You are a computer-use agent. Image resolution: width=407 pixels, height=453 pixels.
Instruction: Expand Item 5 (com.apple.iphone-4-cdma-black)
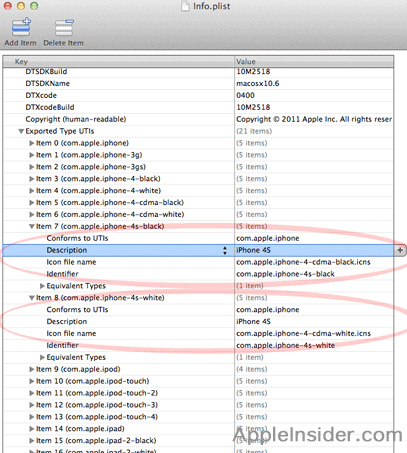coord(32,203)
